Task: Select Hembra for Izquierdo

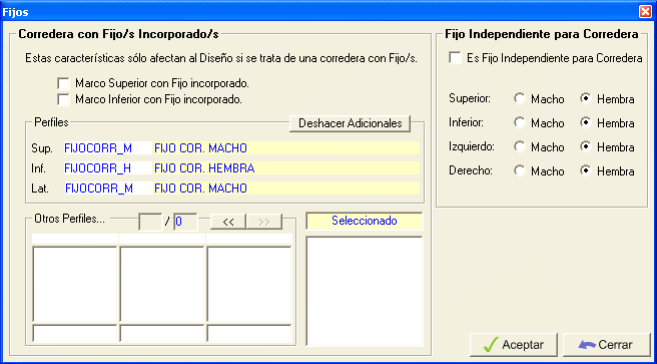Action: (x=585, y=147)
